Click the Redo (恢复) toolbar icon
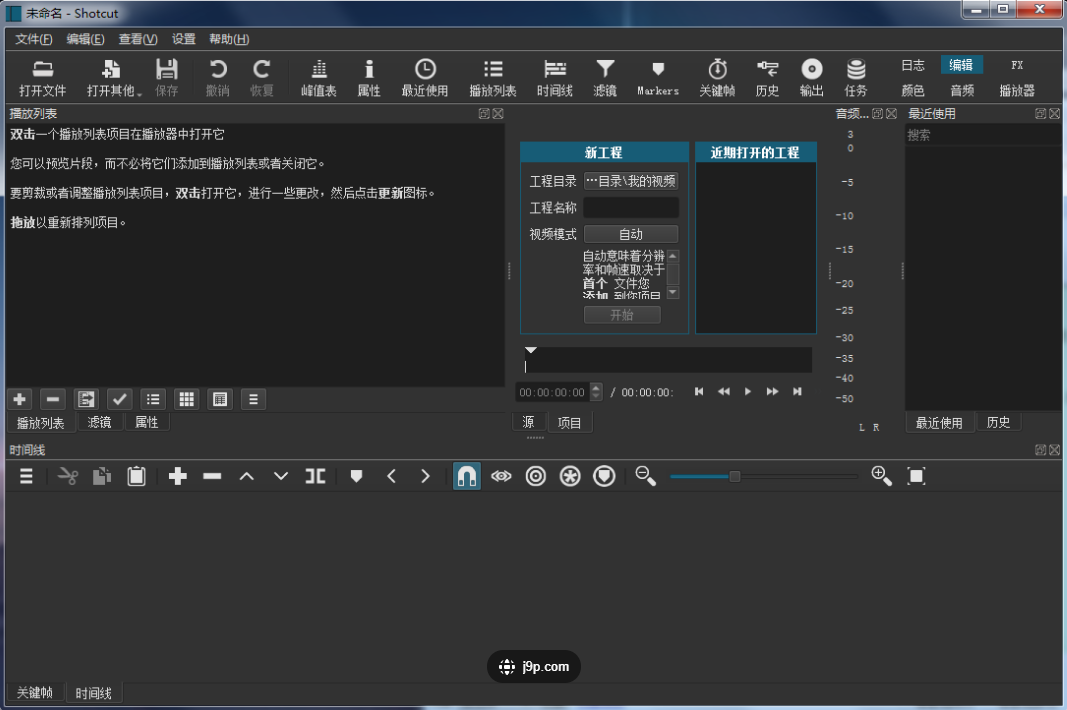 pos(261,78)
